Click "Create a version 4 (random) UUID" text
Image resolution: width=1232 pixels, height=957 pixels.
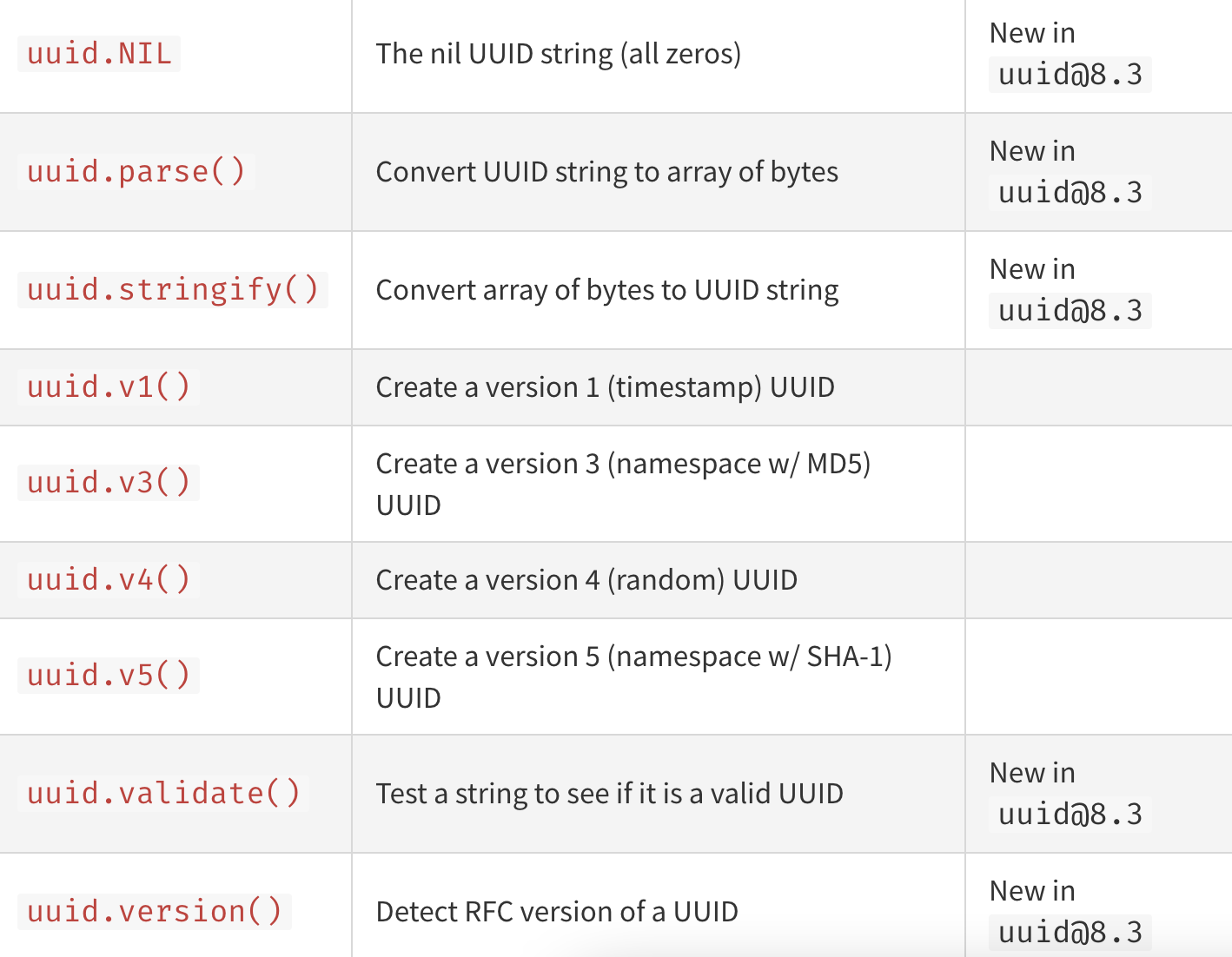[586, 580]
